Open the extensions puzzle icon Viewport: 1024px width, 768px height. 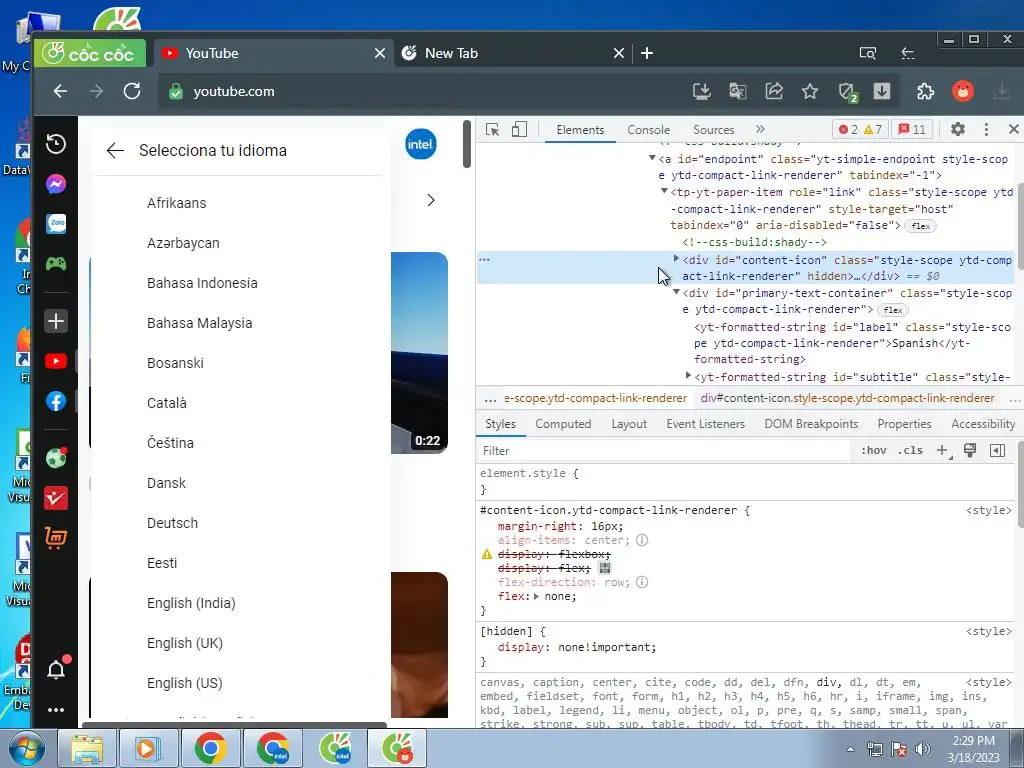[x=925, y=91]
